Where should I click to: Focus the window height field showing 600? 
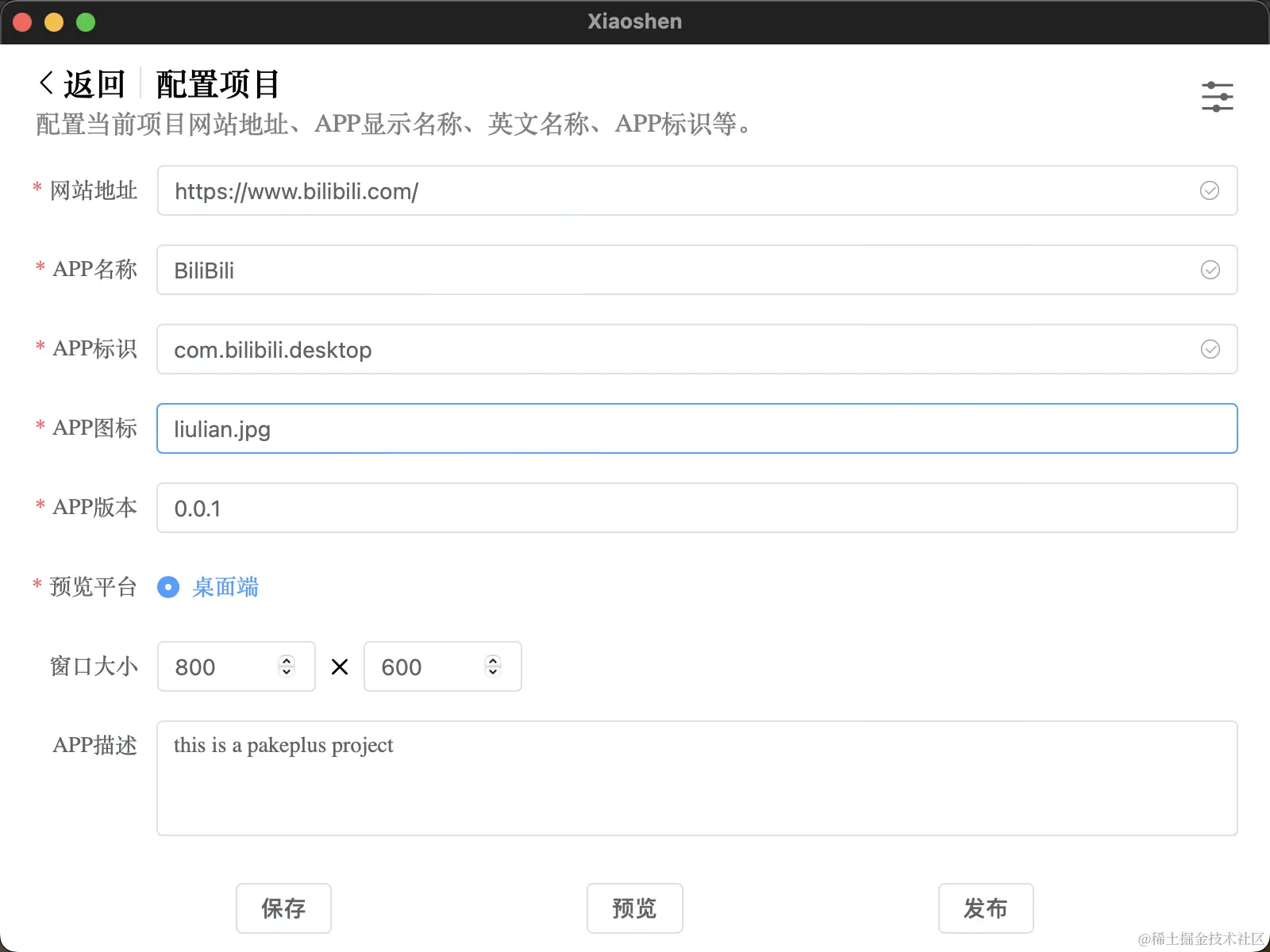[x=443, y=666]
